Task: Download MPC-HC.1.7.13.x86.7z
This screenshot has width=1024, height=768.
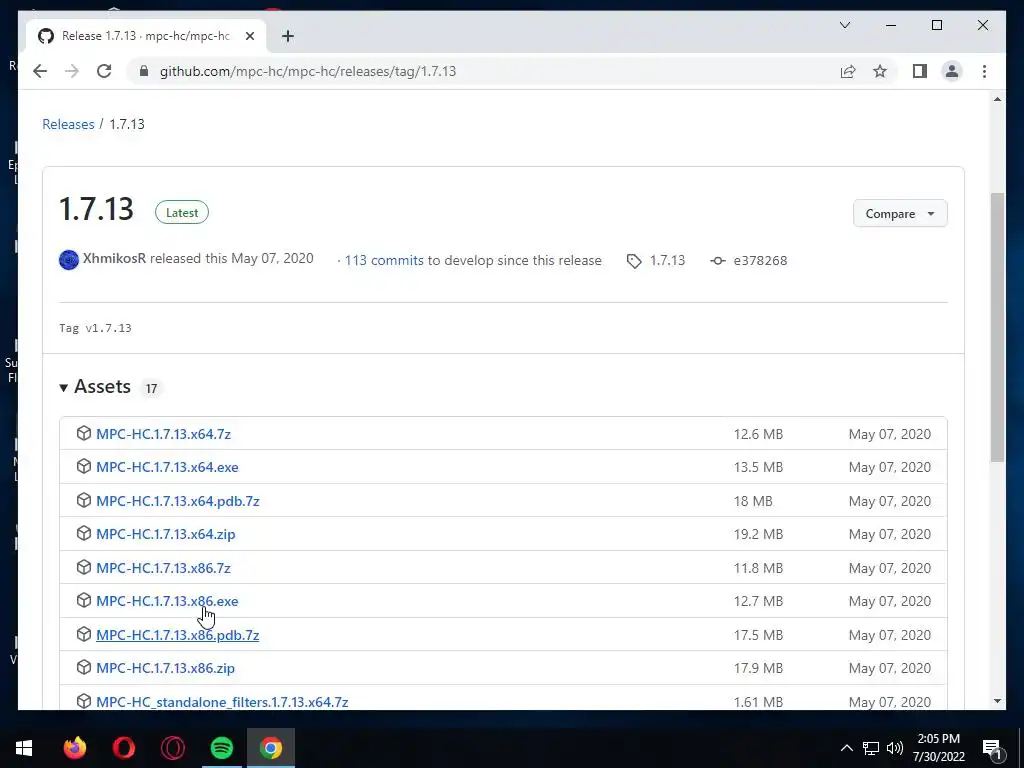Action: click(163, 568)
